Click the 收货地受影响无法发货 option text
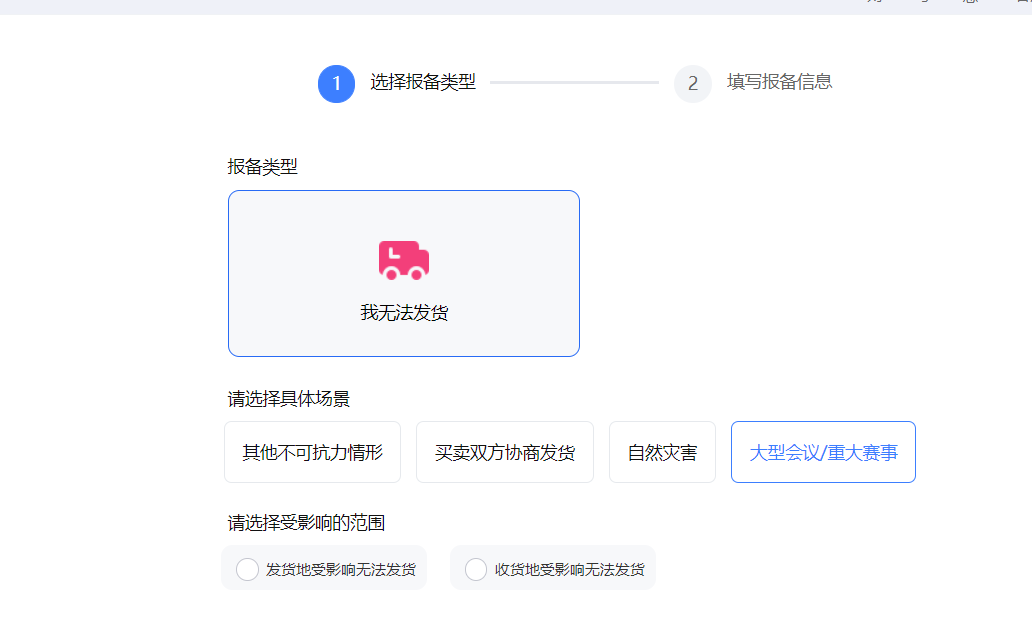Image resolution: width=1032 pixels, height=631 pixels. click(x=570, y=569)
